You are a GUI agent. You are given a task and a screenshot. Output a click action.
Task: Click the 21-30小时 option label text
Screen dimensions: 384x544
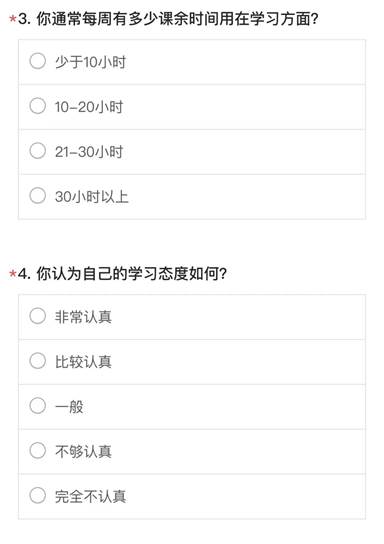[x=89, y=152]
